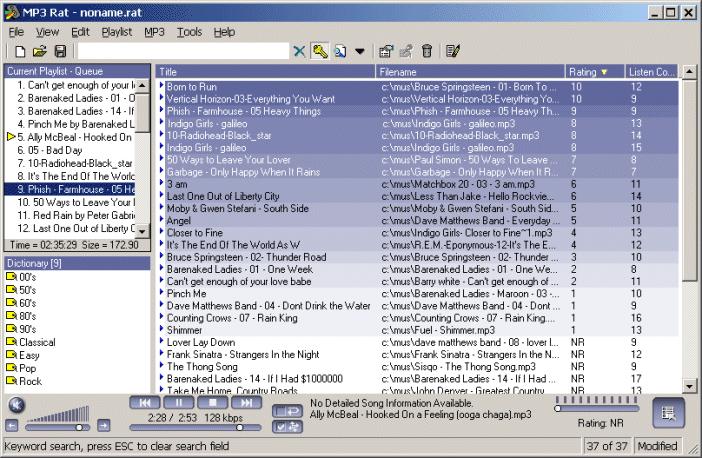The height and width of the screenshot is (458, 702).
Task: Open a playlist file via folder icon
Action: point(40,51)
